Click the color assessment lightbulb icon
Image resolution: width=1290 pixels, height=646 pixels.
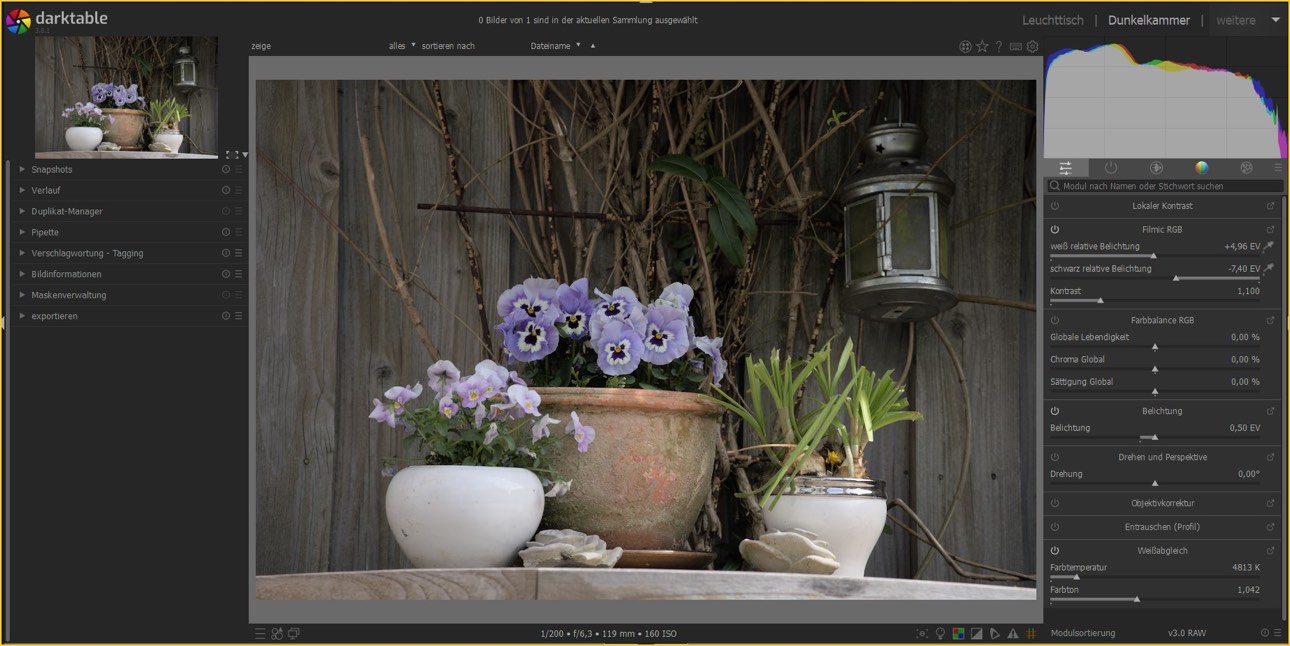[940, 633]
